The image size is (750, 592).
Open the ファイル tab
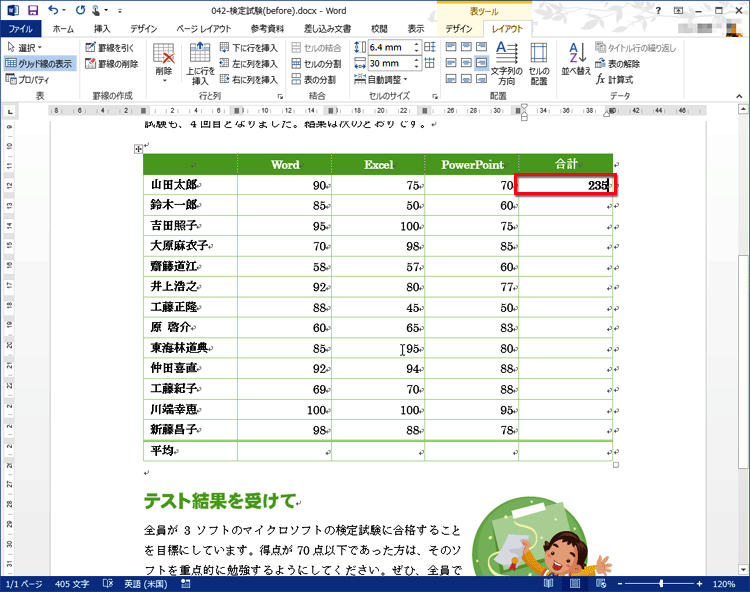click(20, 29)
